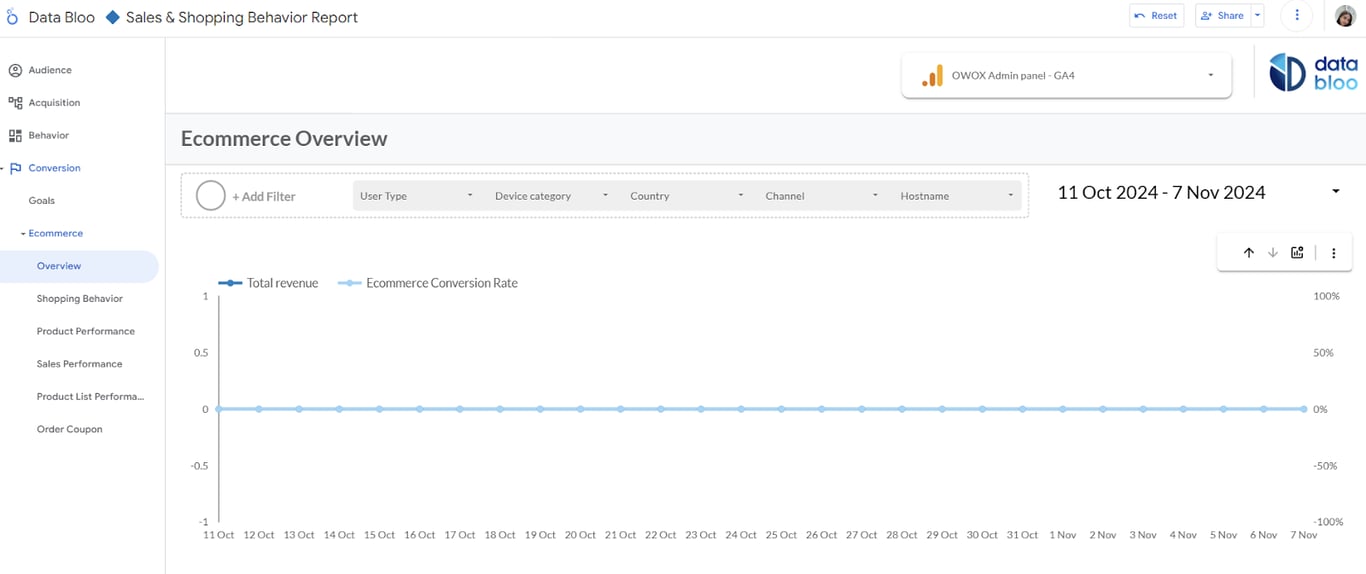Screen dimensions: 1366x574
Task: Reset the report filters
Action: point(1156,15)
